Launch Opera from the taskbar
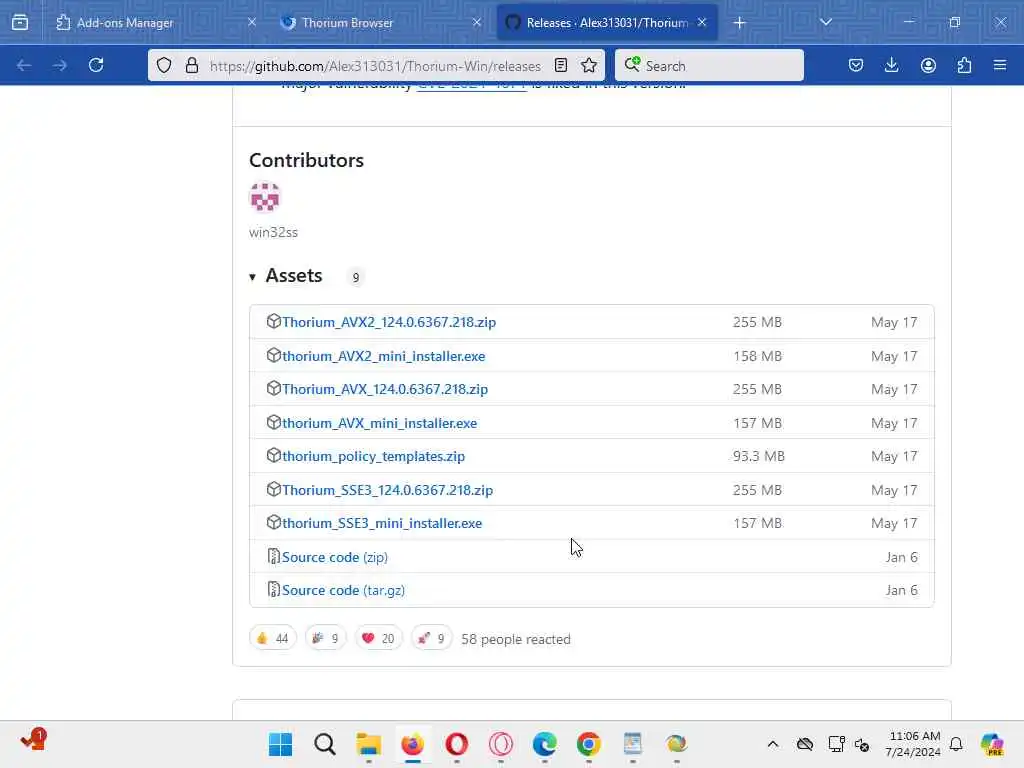Viewport: 1024px width, 768px height. 456,744
